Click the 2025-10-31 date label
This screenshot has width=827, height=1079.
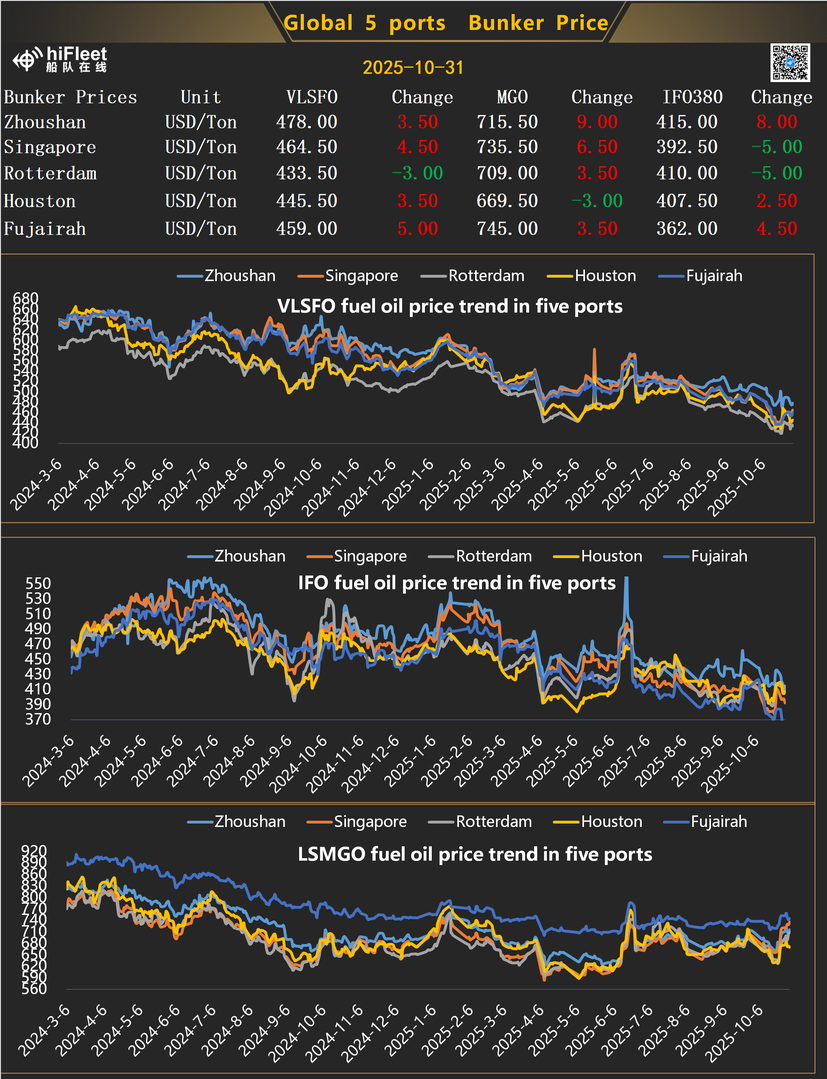pos(411,67)
